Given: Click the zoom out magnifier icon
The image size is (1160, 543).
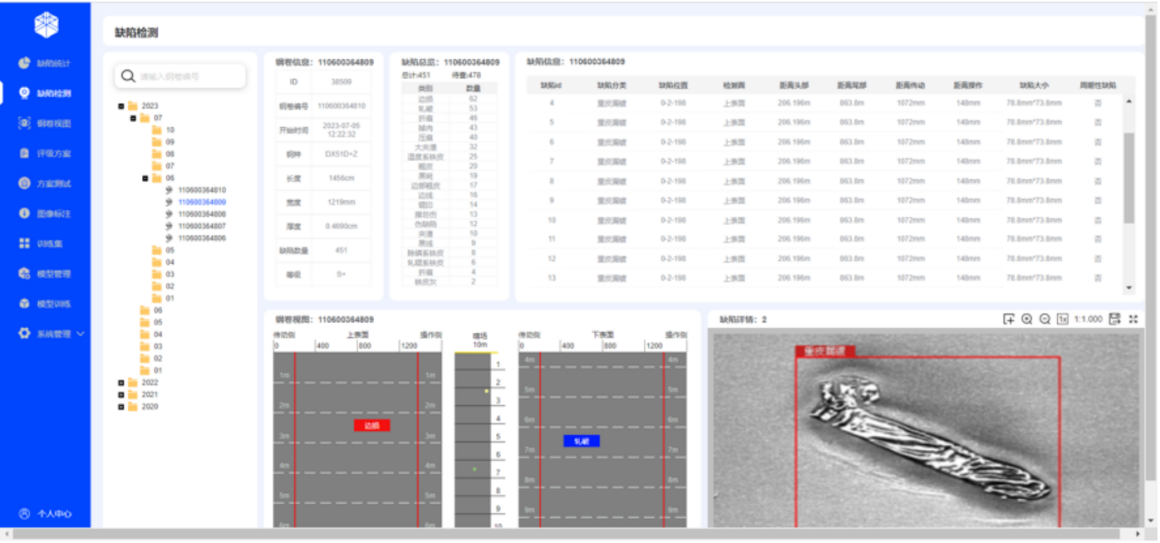Looking at the screenshot, I should 1044,319.
